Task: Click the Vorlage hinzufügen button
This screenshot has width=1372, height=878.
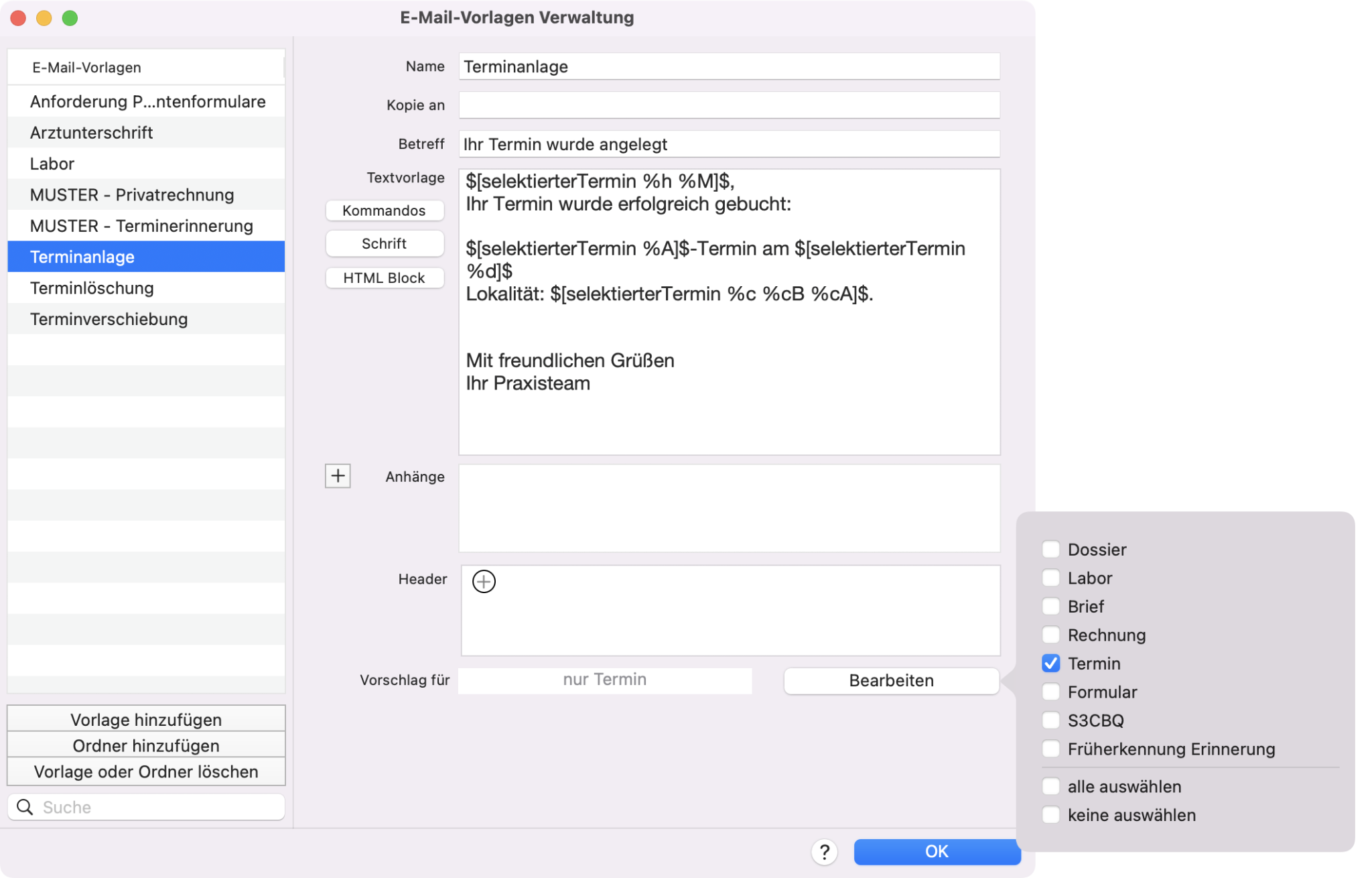Action: (x=146, y=720)
